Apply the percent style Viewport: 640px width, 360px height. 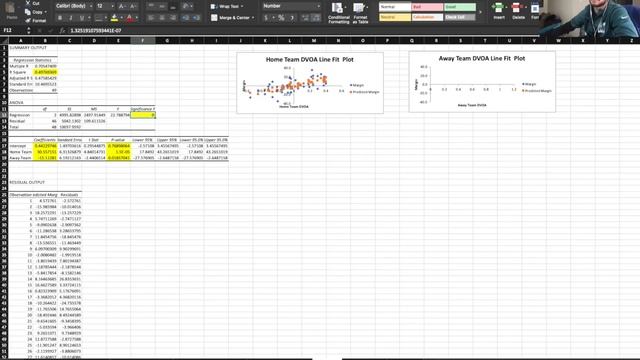pyautogui.click(x=281, y=18)
